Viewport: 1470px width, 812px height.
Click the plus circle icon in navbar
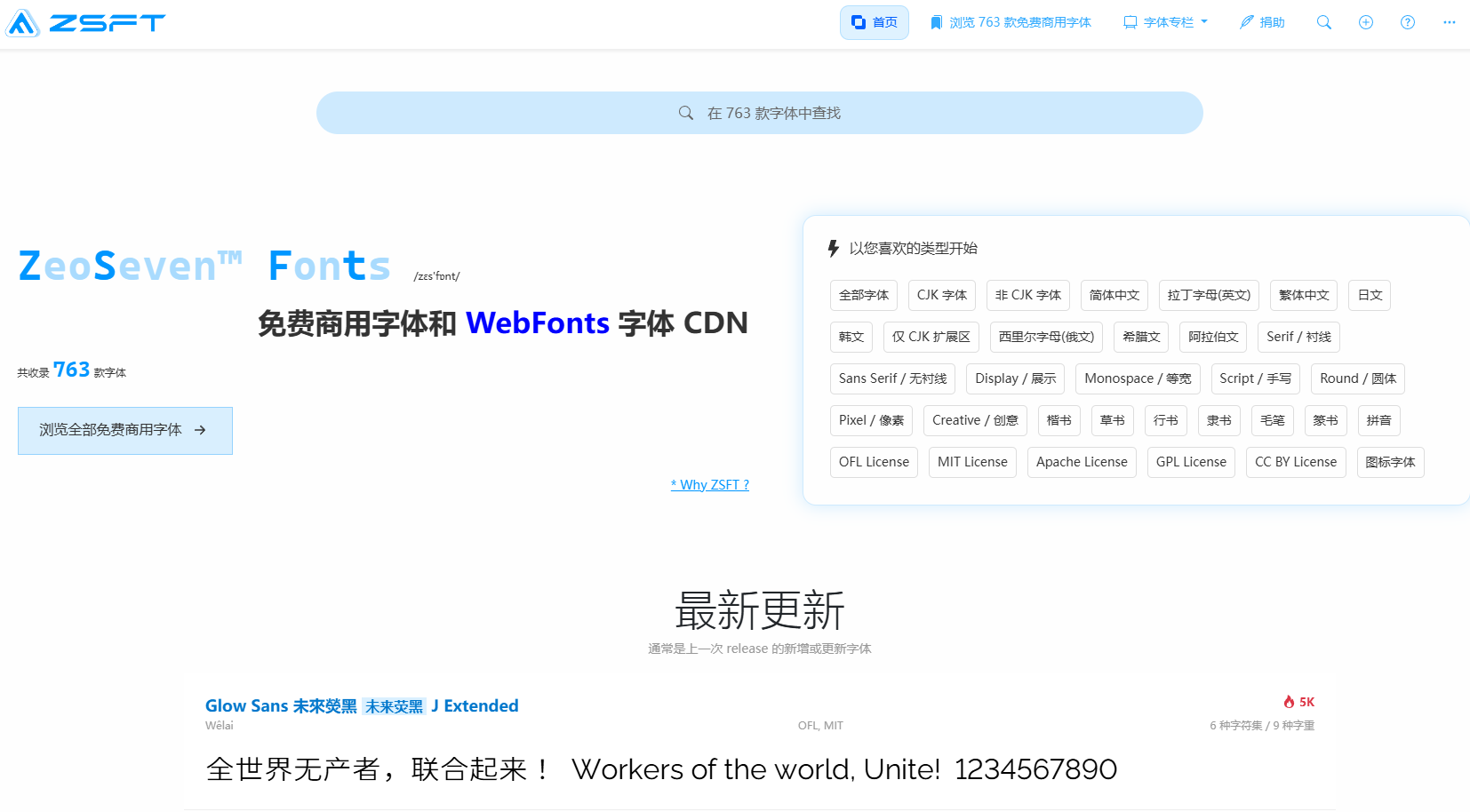click(1365, 22)
